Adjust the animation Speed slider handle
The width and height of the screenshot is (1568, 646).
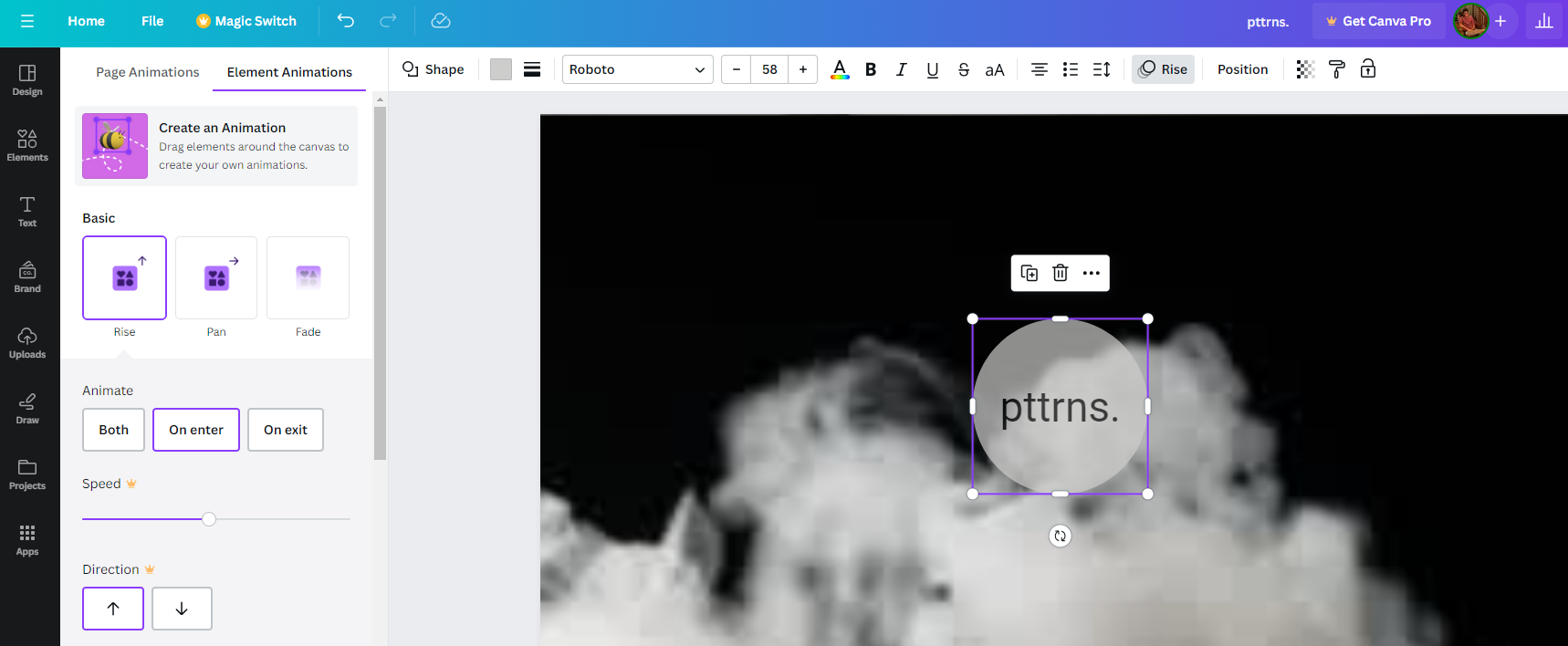(209, 519)
